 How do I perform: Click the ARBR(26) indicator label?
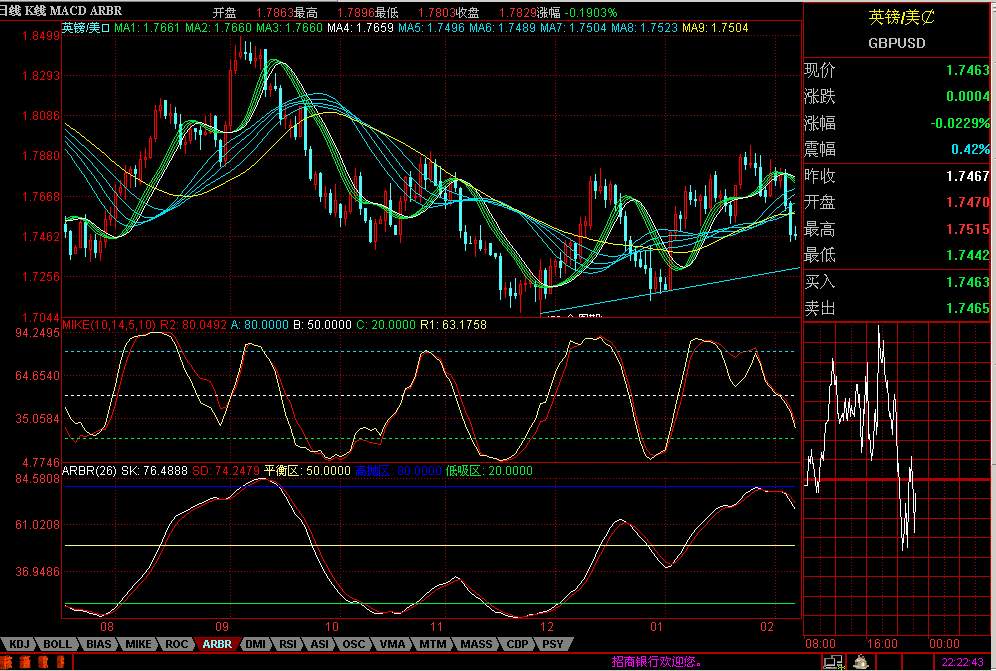tap(90, 471)
